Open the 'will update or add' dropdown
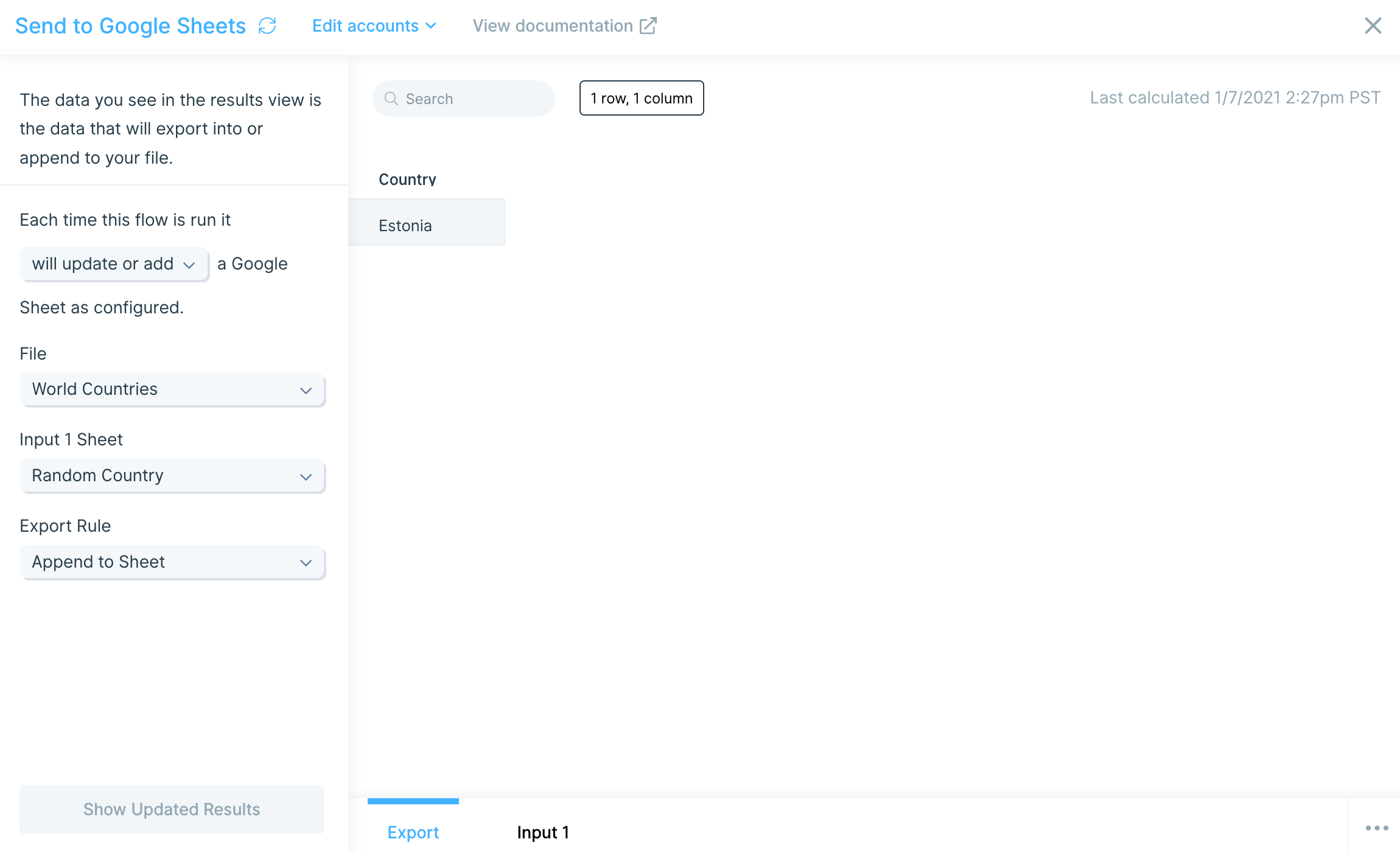This screenshot has height=853, width=1400. [x=114, y=264]
